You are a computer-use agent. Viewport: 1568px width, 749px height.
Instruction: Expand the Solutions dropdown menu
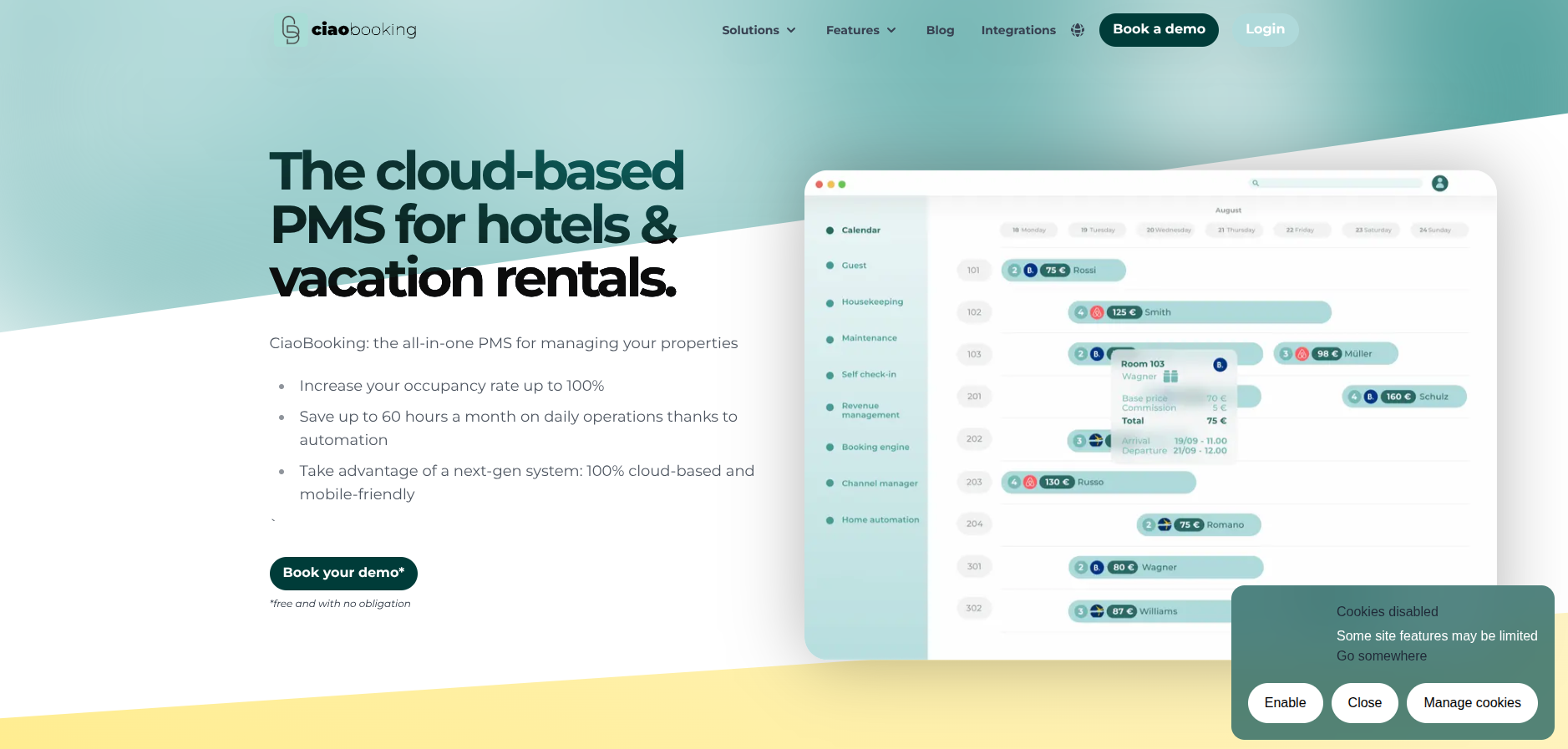click(x=759, y=30)
